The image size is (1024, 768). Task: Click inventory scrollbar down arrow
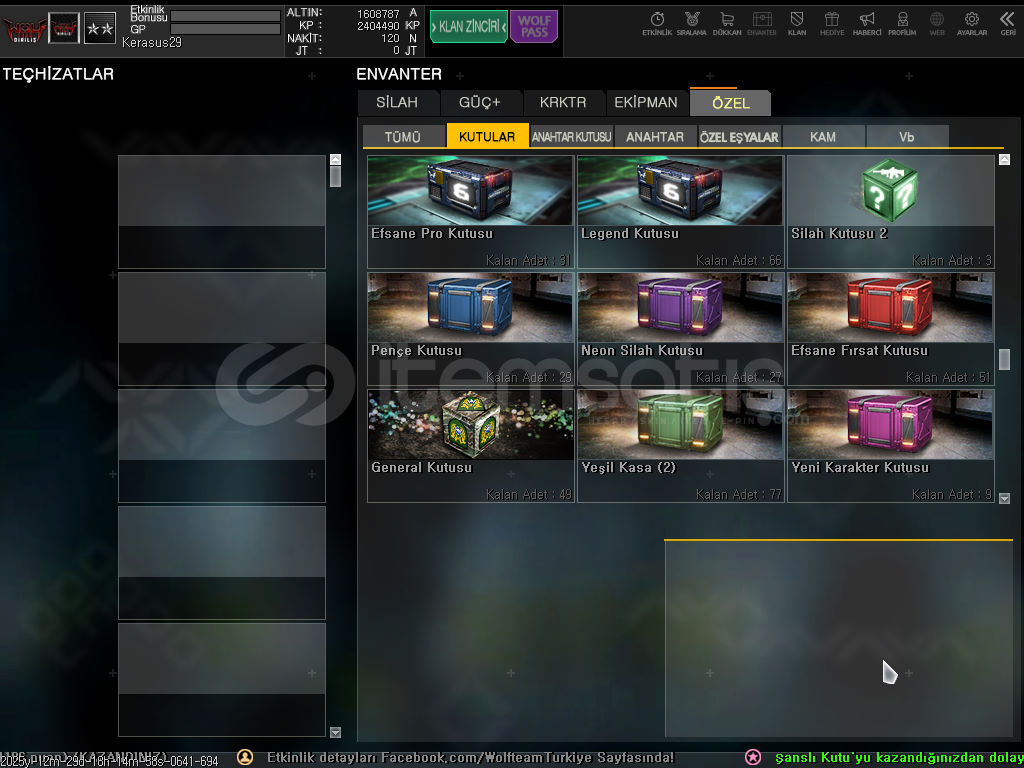(1004, 498)
